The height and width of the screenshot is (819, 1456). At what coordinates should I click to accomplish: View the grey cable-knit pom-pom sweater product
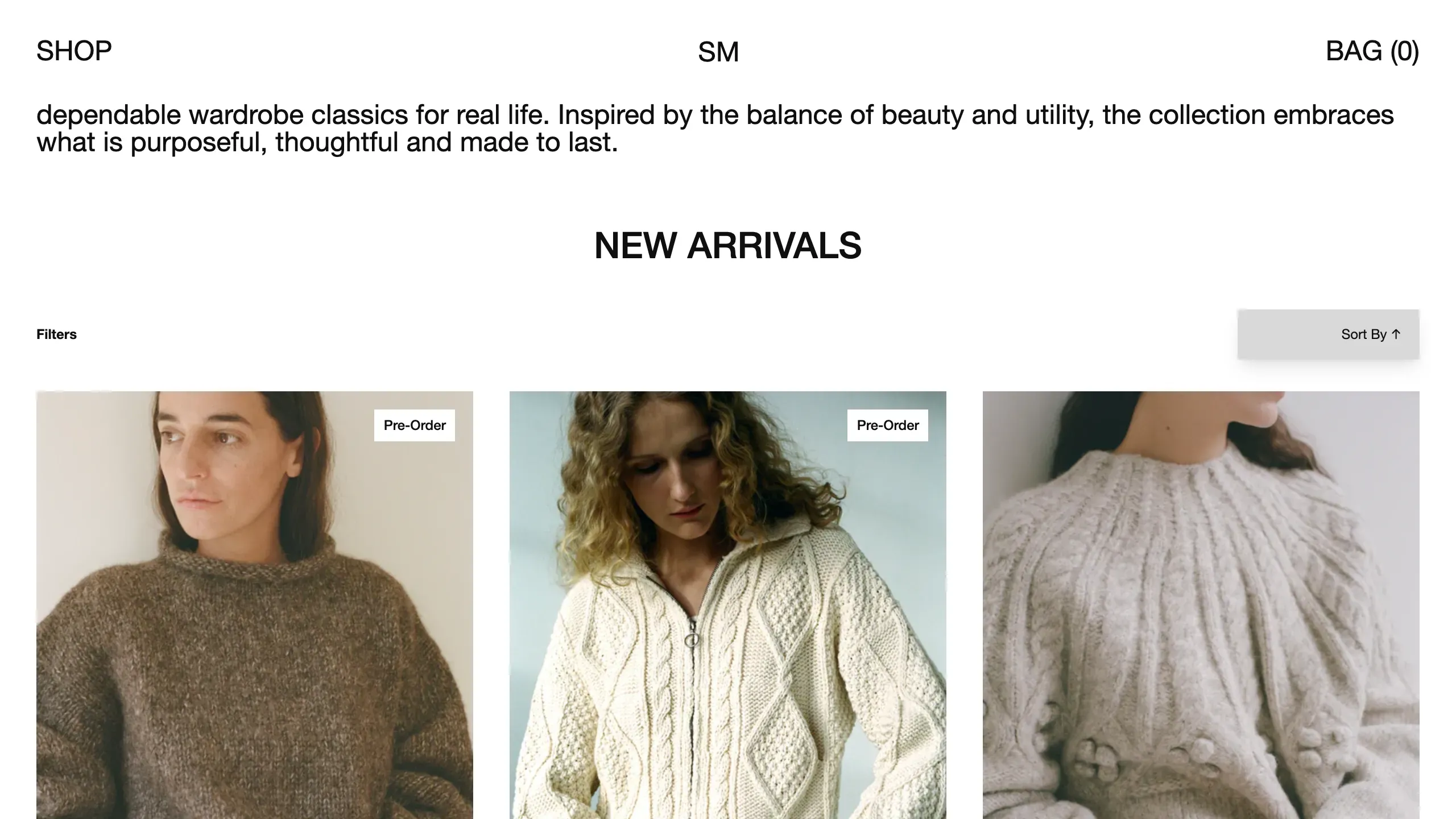pyautogui.click(x=1201, y=605)
